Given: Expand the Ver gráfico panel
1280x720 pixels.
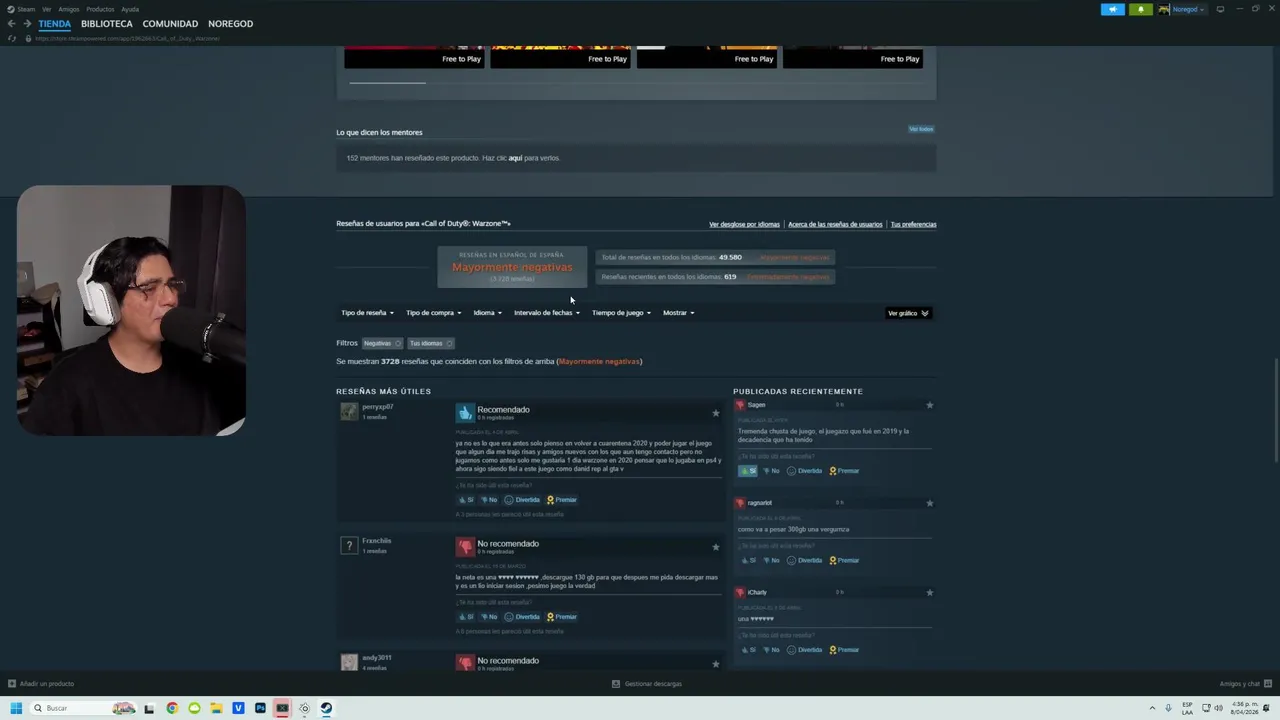Looking at the screenshot, I should tap(908, 313).
